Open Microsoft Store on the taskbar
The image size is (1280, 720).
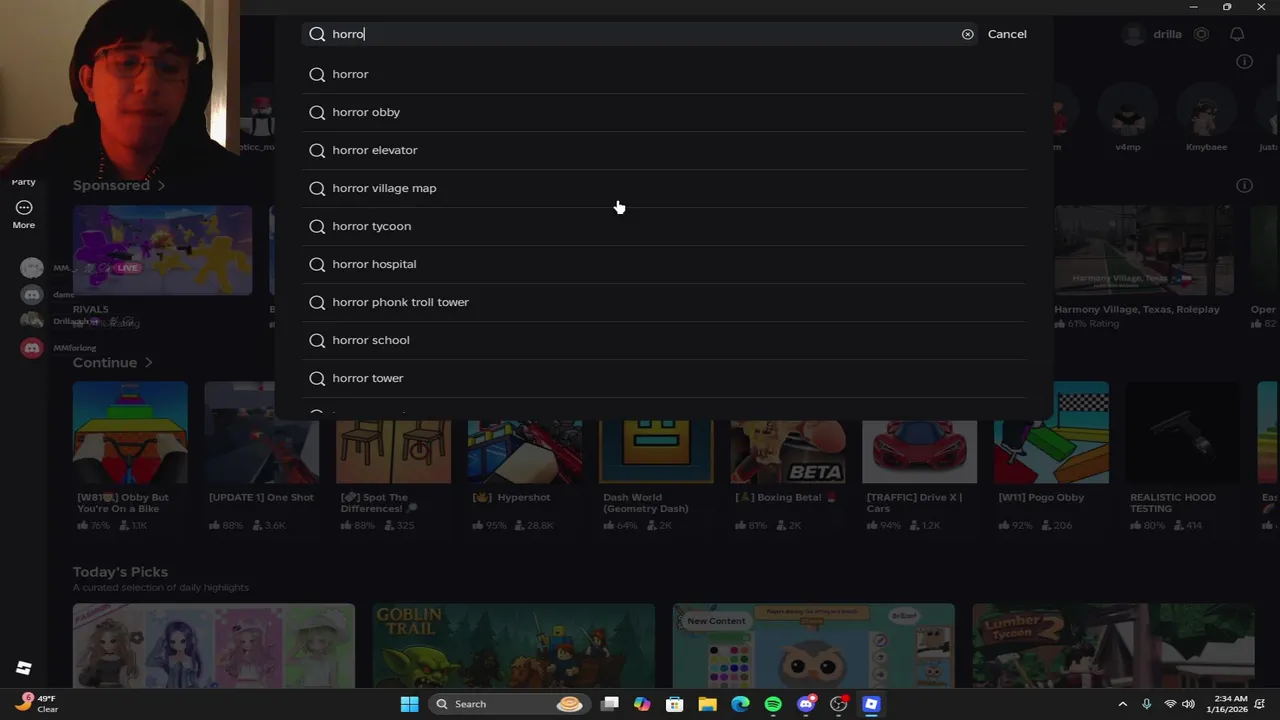click(x=675, y=704)
